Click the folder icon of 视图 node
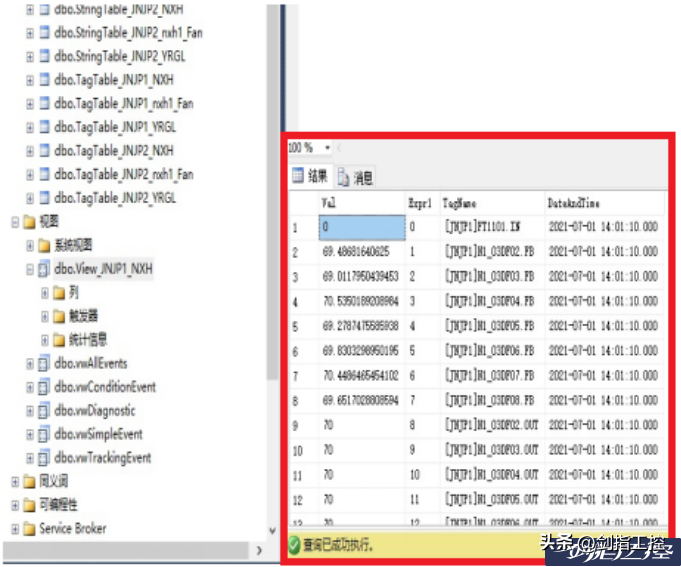This screenshot has width=681, height=567. tap(29, 222)
